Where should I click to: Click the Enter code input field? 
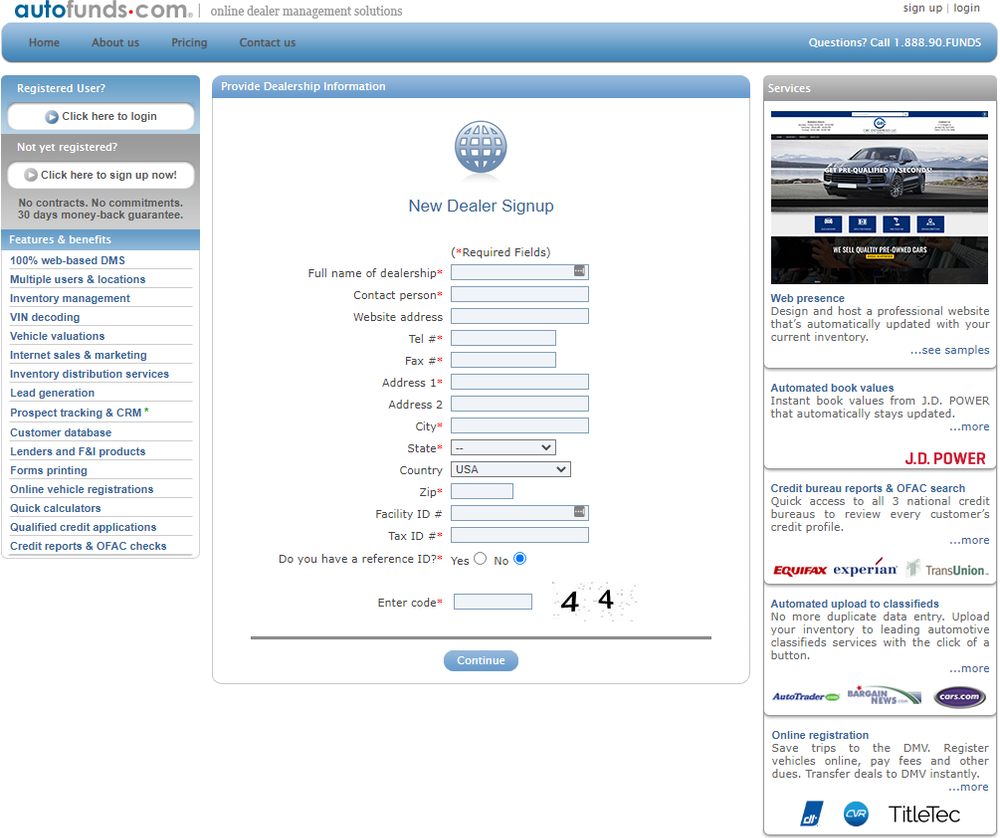point(493,601)
